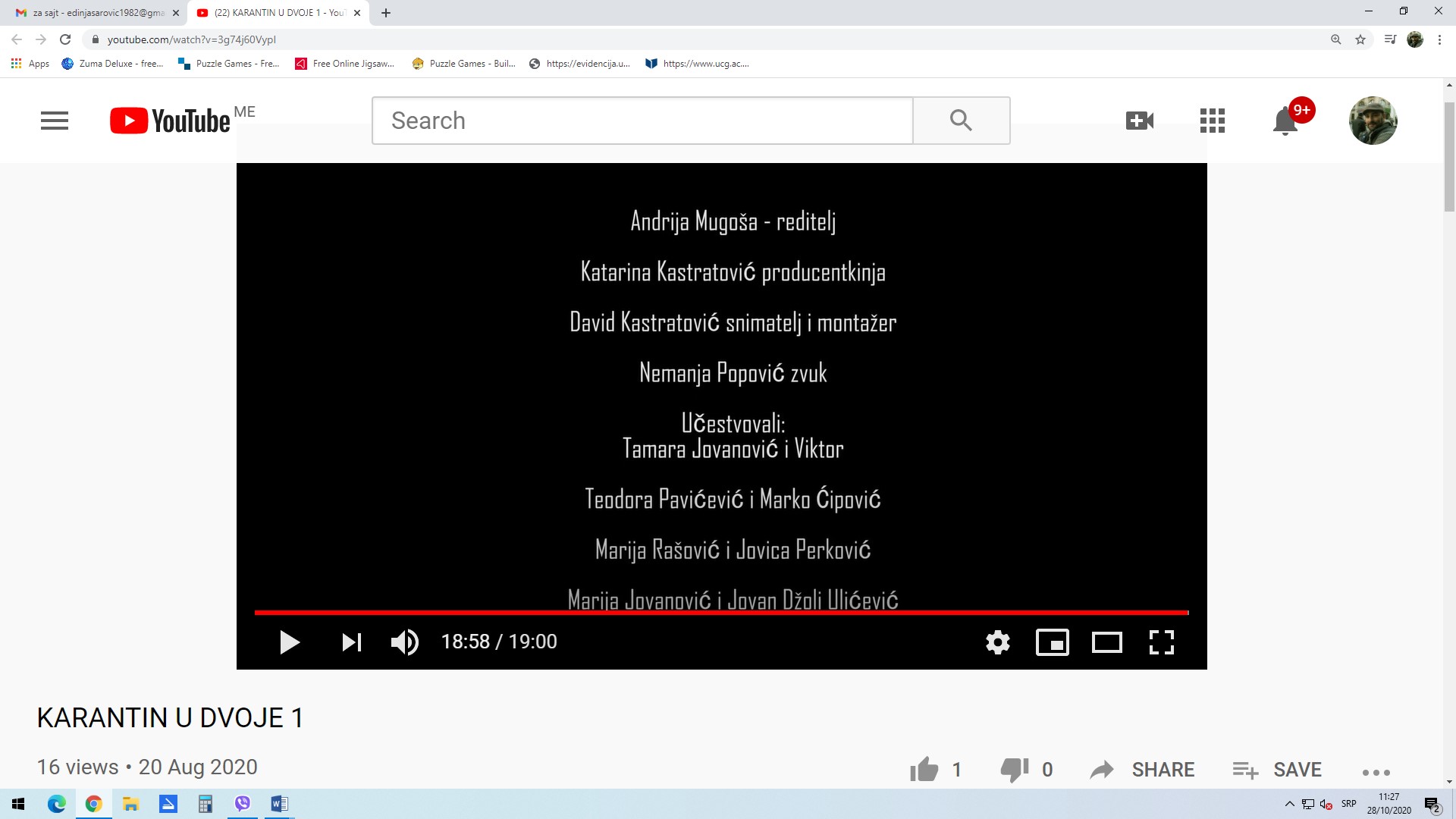Open the Zuma Deluxe bookmark
Image resolution: width=1456 pixels, height=819 pixels.
click(x=113, y=64)
